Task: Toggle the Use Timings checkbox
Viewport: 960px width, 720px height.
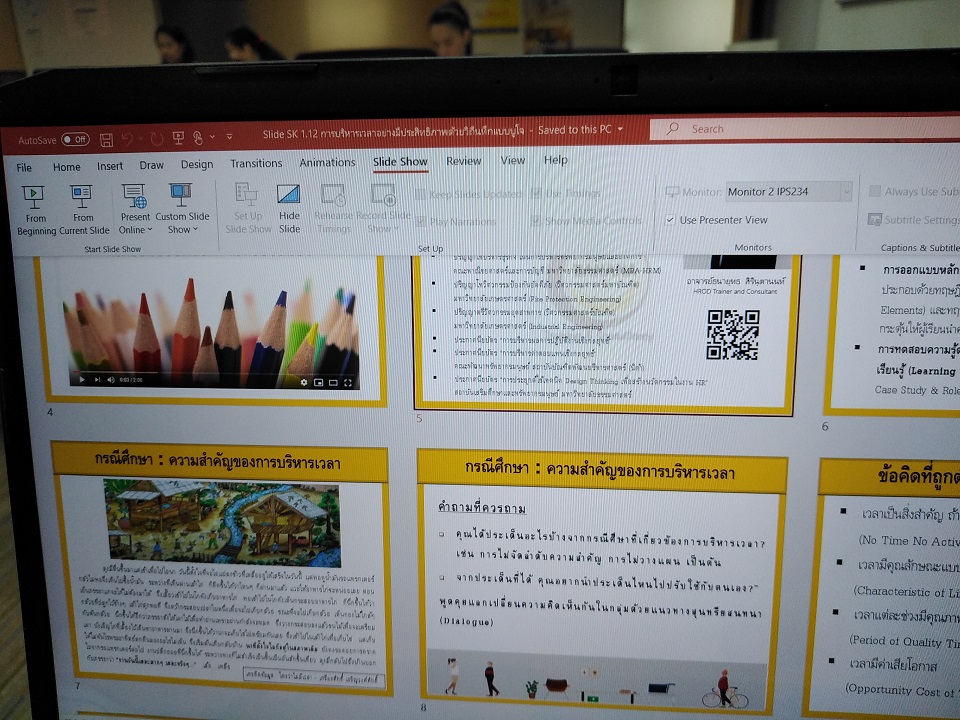Action: pos(536,193)
